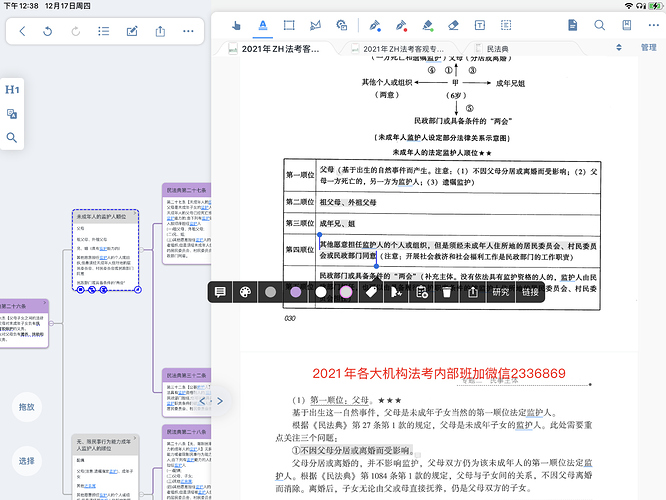The width and height of the screenshot is (666, 500).
Task: Check the battery status indicator
Action: coord(655,6)
